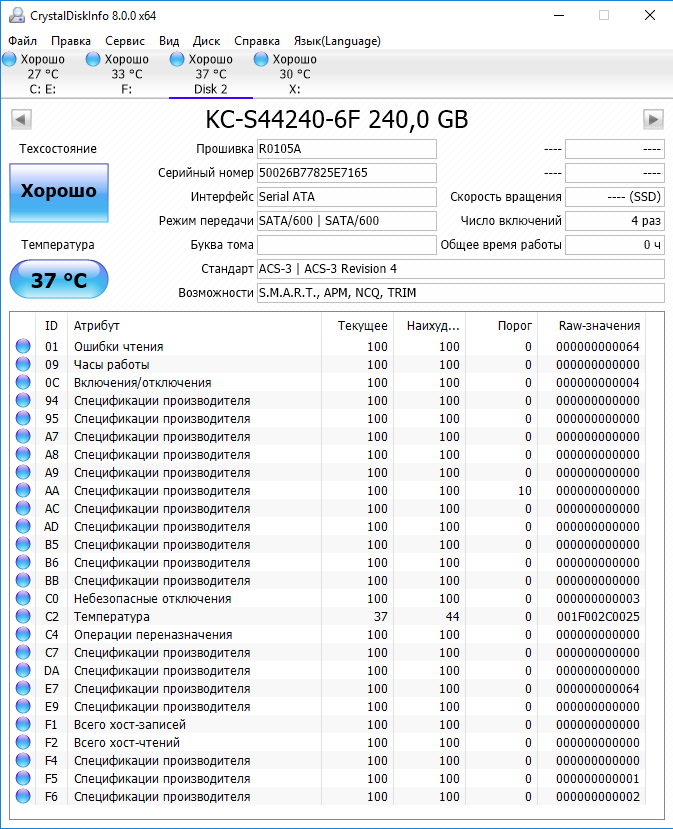Click status icon of row 01 Ошибки чтения

[23, 346]
